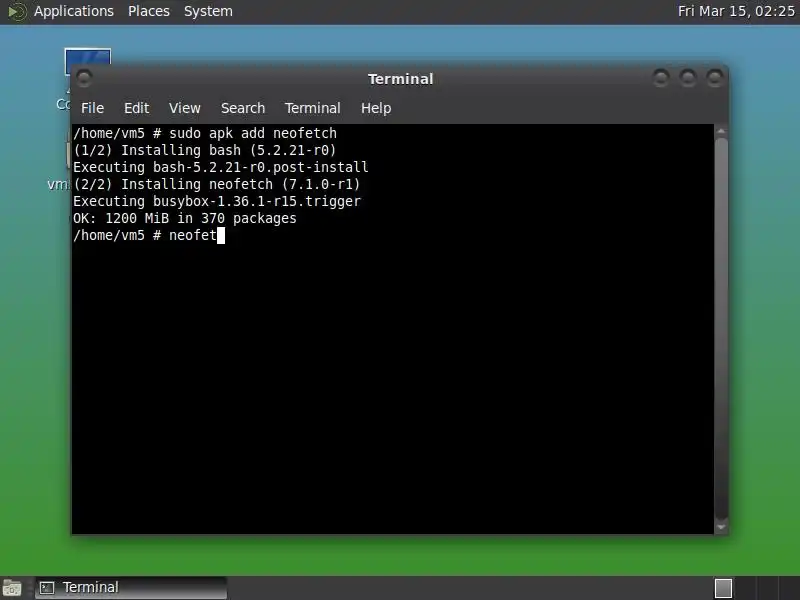Open the Help menu in Terminal
Image resolution: width=800 pixels, height=600 pixels.
coord(376,108)
